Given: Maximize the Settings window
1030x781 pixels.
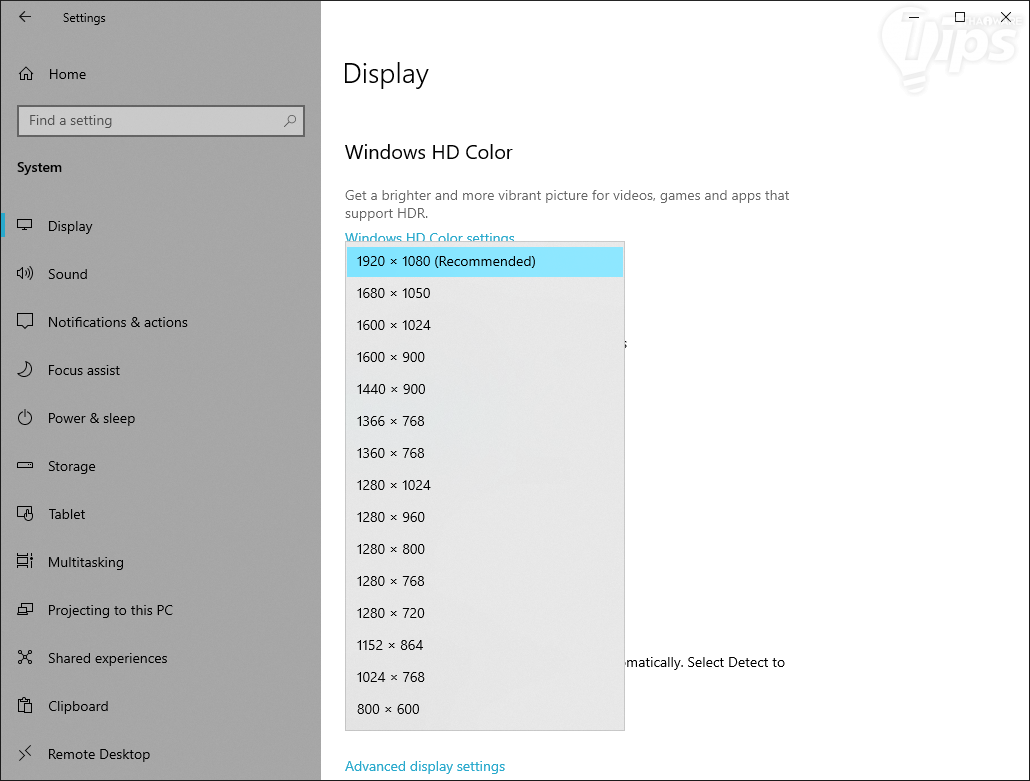Looking at the screenshot, I should click(x=960, y=17).
